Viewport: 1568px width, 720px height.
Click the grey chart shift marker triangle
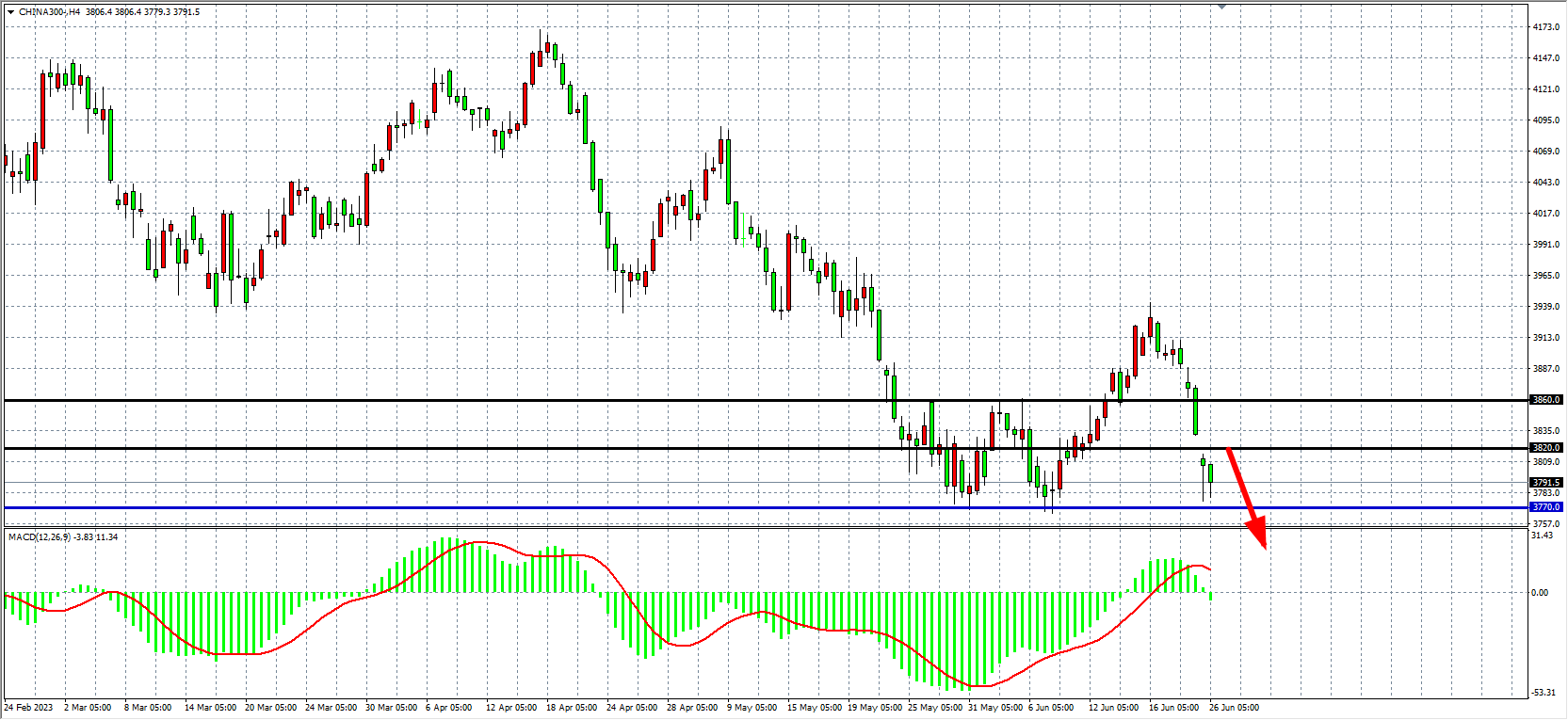coord(1222,7)
